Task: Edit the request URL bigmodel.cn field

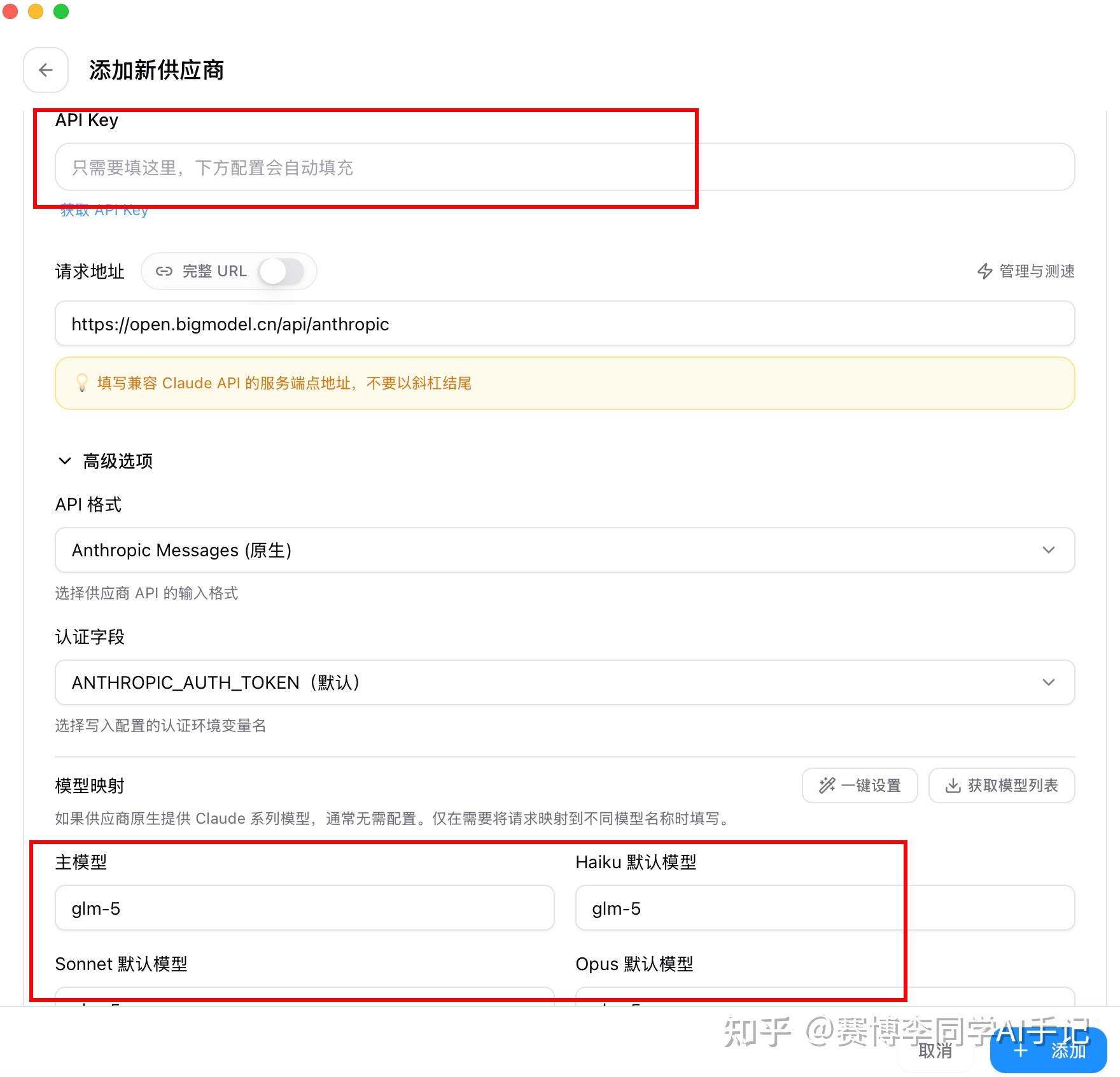Action: coord(564,324)
